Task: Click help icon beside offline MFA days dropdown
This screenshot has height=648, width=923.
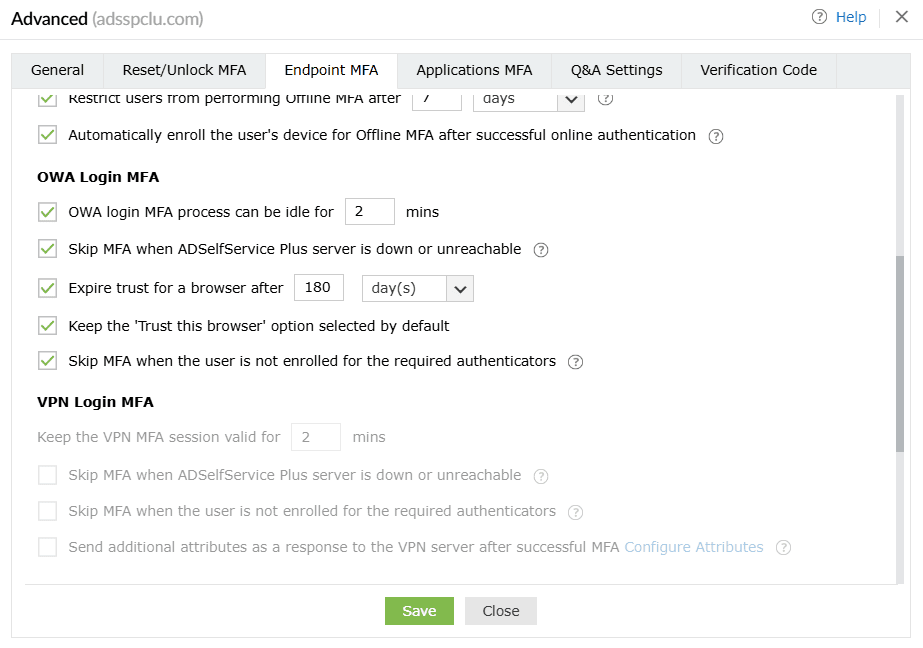Action: (x=604, y=99)
